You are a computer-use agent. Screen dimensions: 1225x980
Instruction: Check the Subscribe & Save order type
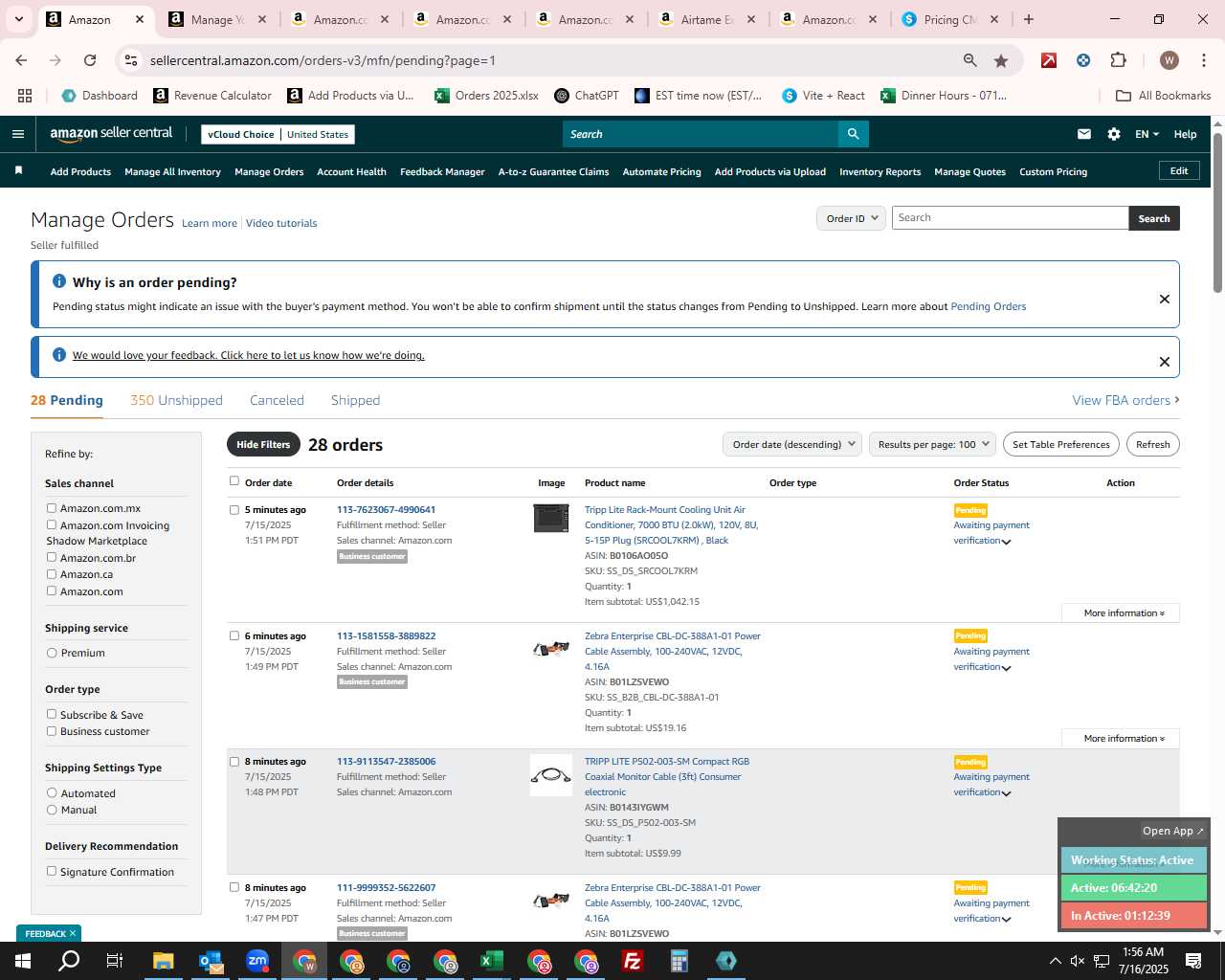coord(52,714)
